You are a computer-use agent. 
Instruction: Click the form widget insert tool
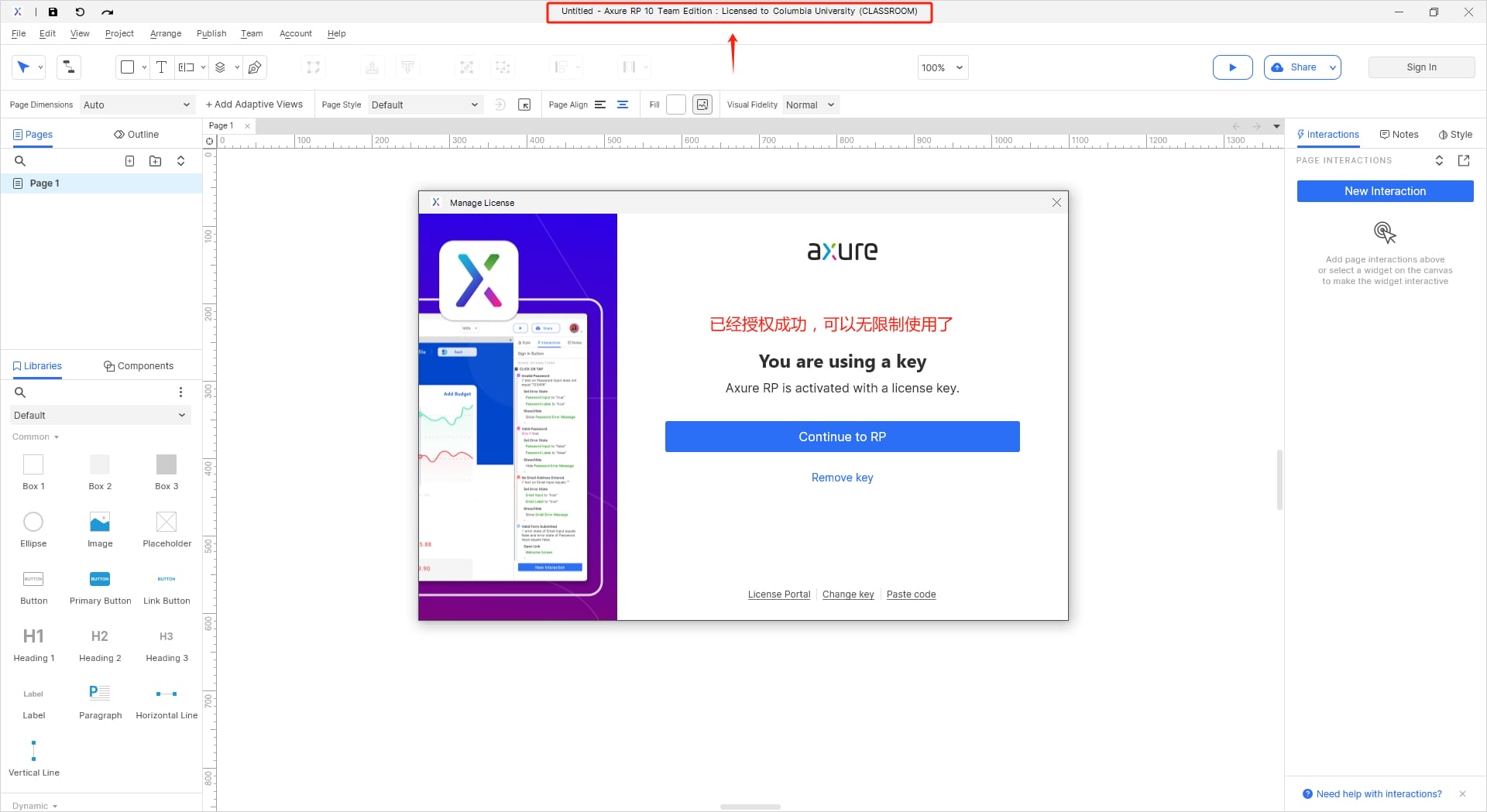[186, 67]
